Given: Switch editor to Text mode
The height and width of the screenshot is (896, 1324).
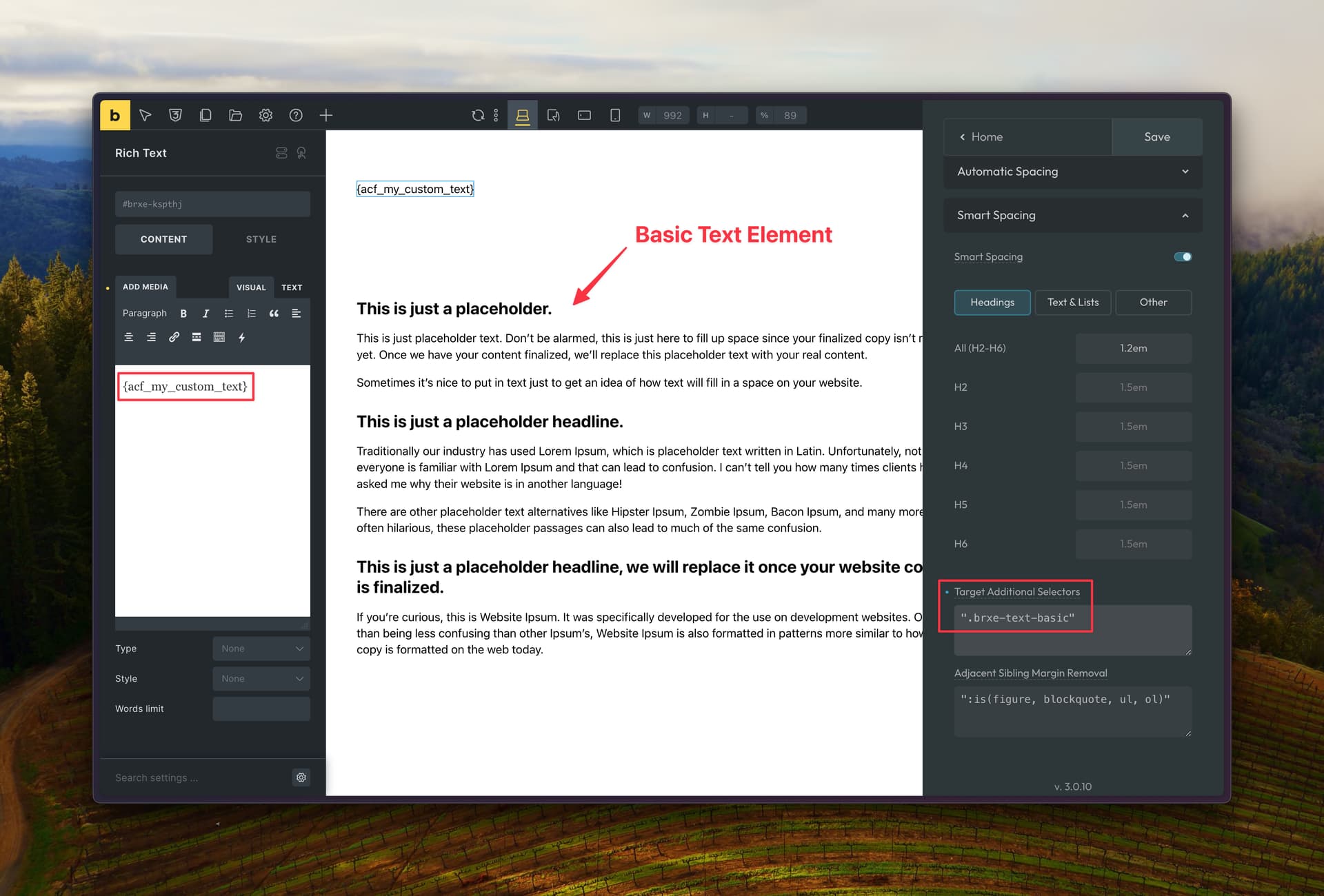Looking at the screenshot, I should coord(292,287).
